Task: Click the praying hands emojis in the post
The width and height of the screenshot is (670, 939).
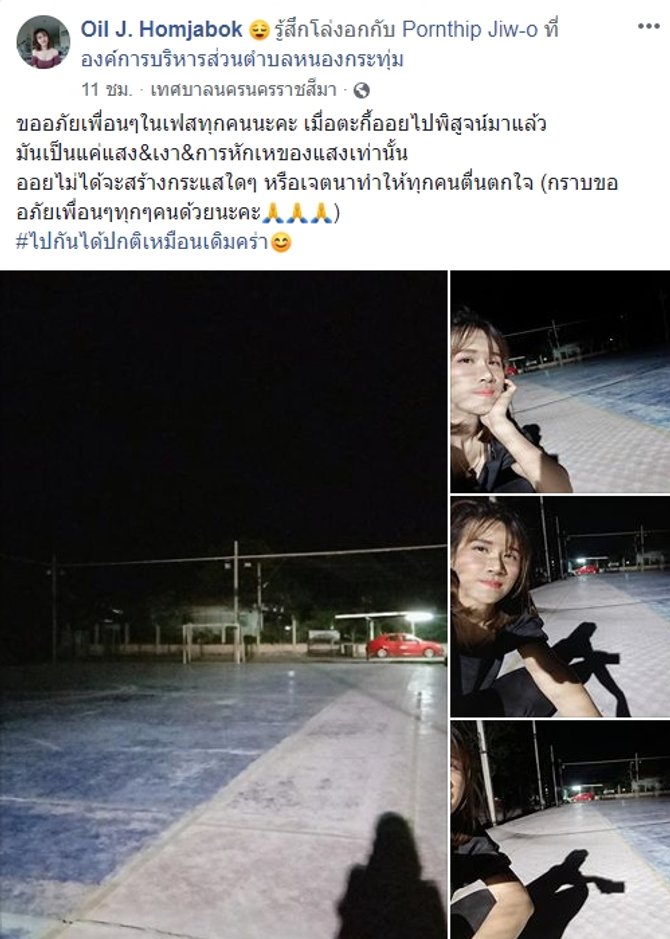Action: point(298,213)
